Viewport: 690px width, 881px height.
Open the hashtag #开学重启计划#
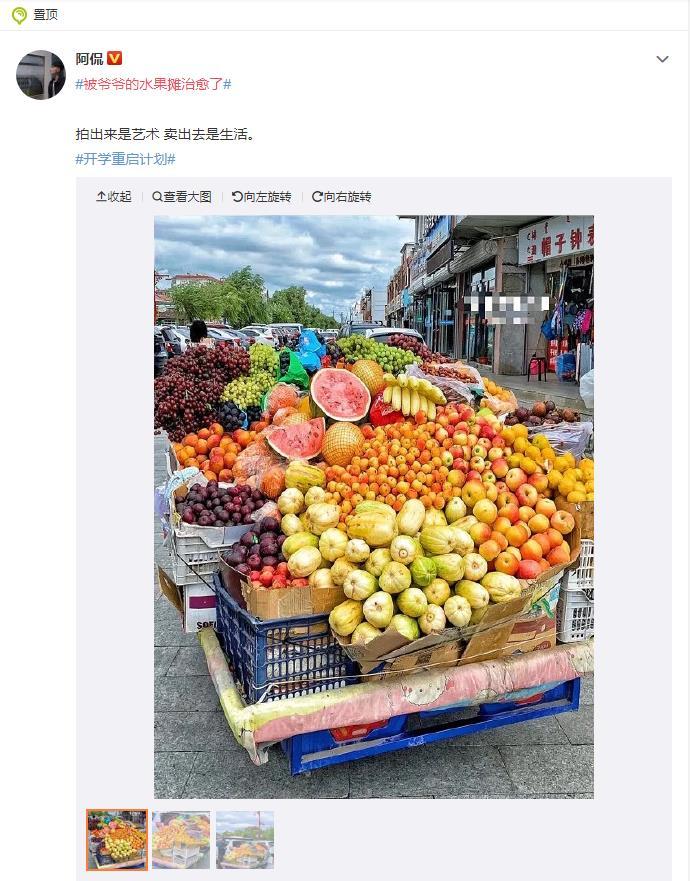[125, 159]
